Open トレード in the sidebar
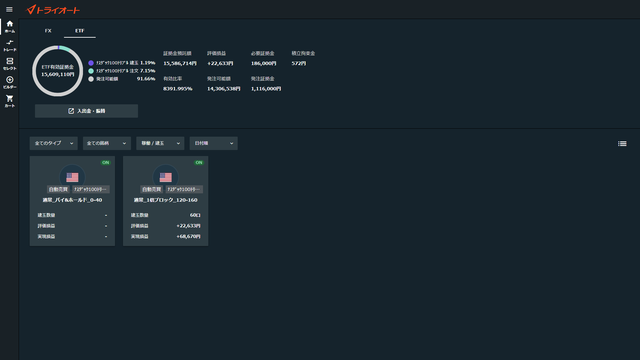The width and height of the screenshot is (640, 360). 9,45
